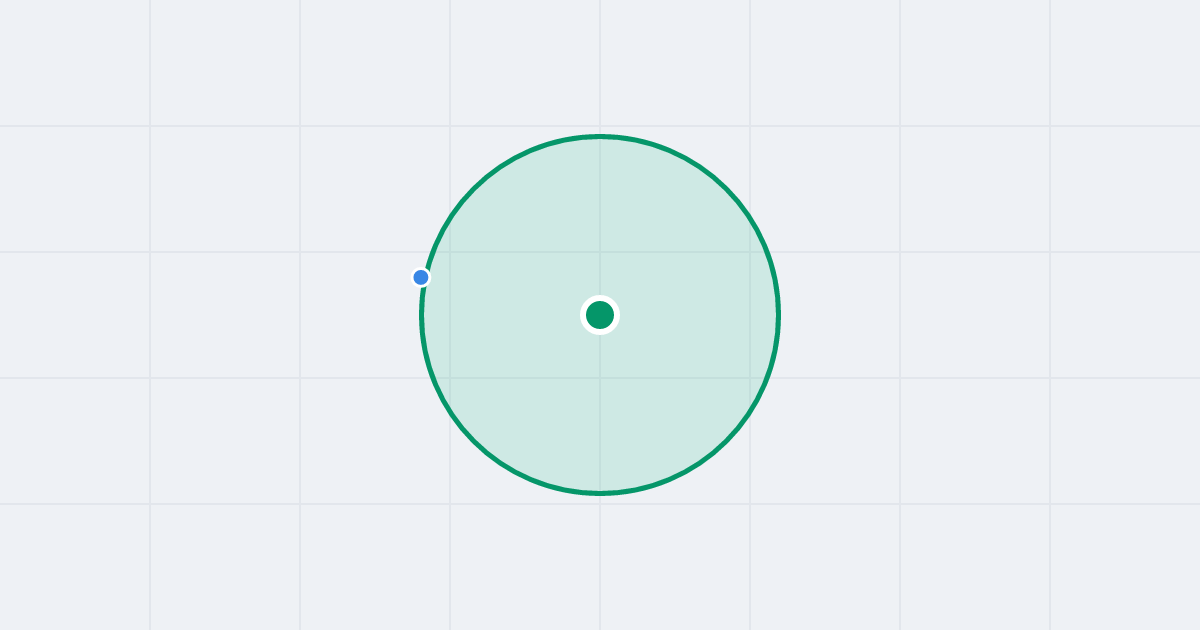Click the bottommost point of the green outline

600,493
